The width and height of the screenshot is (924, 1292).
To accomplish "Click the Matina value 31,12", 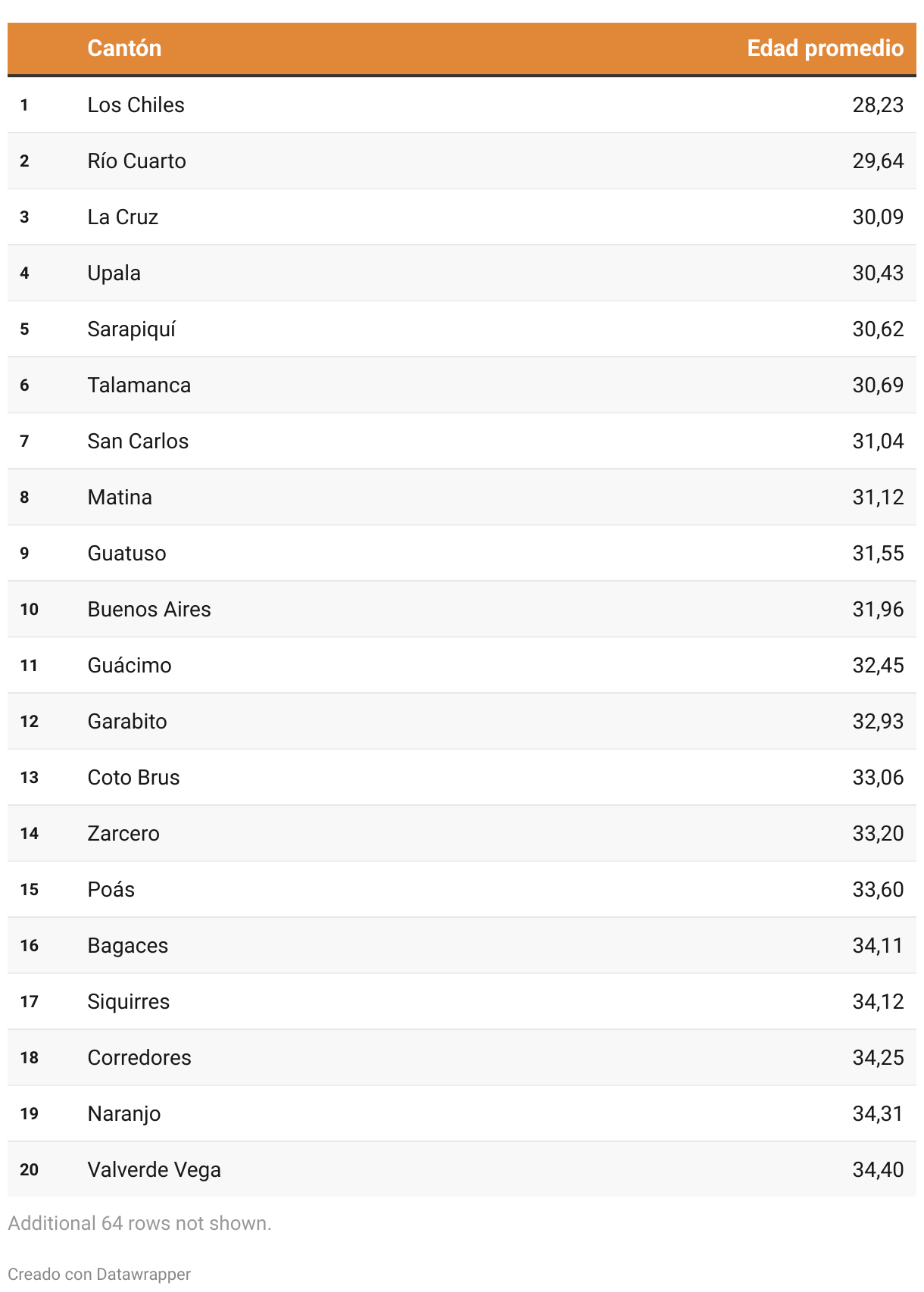I will point(877,498).
